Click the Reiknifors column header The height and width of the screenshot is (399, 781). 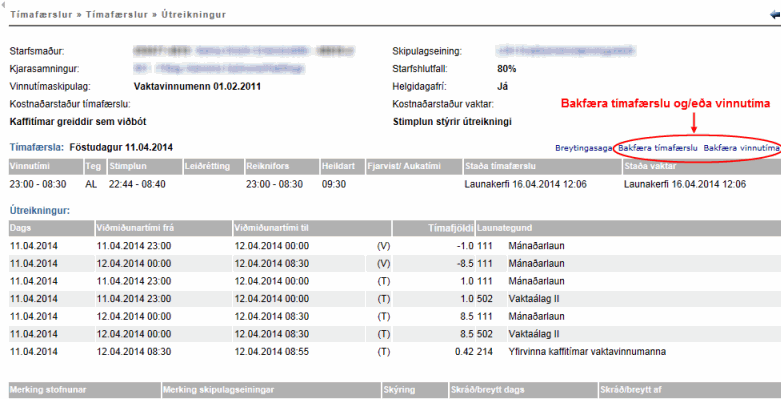pyautogui.click(x=281, y=166)
